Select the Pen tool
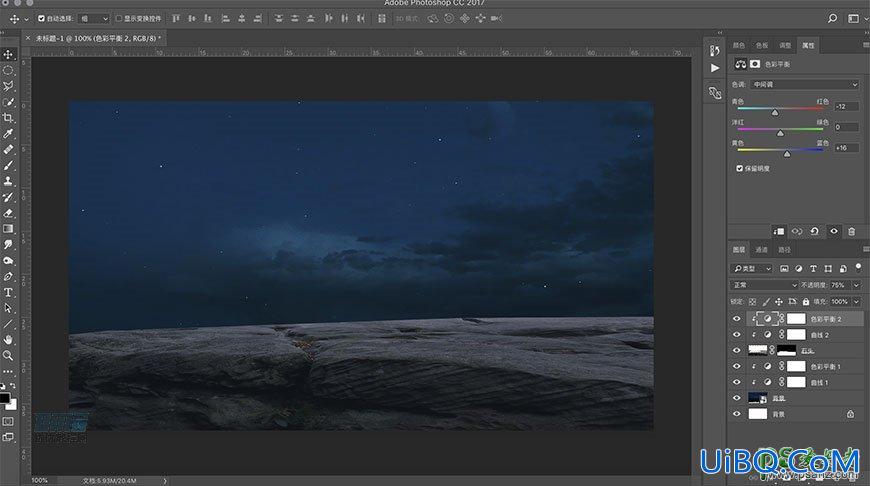The width and height of the screenshot is (870, 486). pos(8,276)
